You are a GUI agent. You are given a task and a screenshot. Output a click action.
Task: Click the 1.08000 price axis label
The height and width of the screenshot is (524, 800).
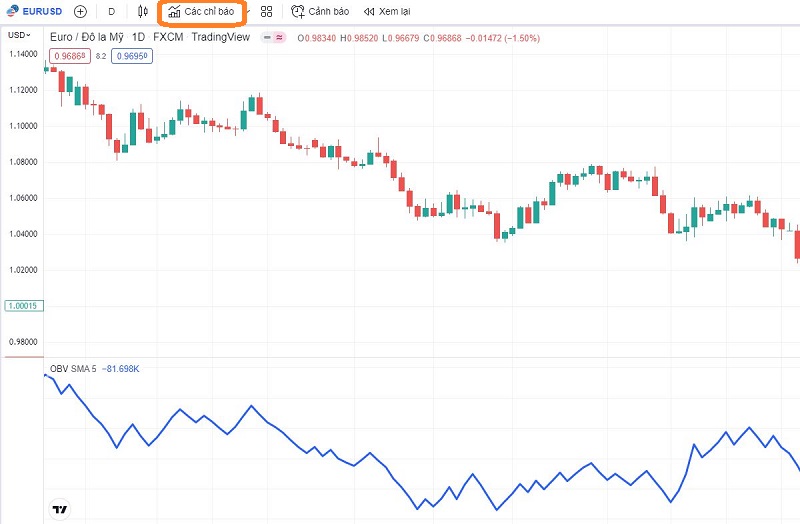coord(23,162)
